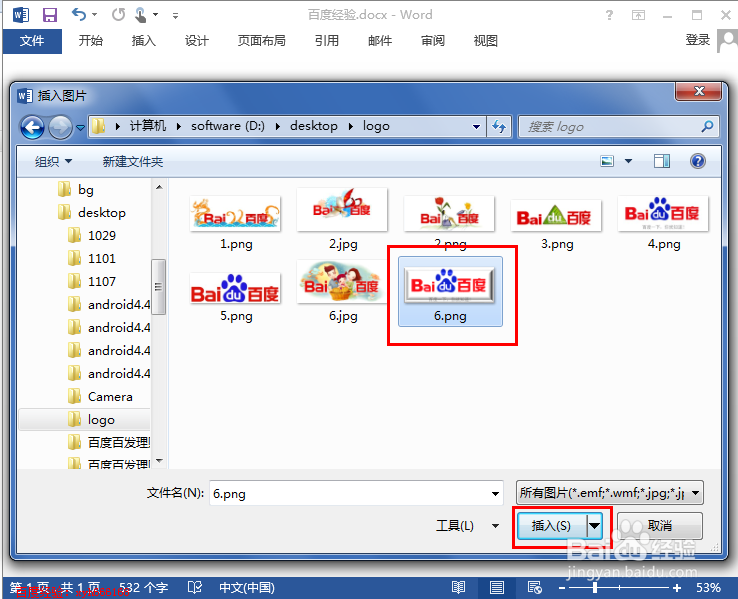Click the zoom in plus button
Image resolution: width=738 pixels, height=599 pixels.
[677, 588]
